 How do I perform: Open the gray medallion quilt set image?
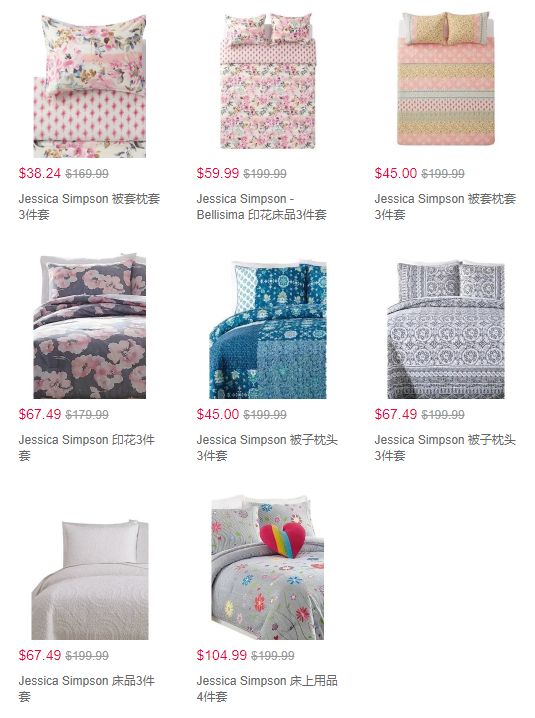click(x=446, y=330)
